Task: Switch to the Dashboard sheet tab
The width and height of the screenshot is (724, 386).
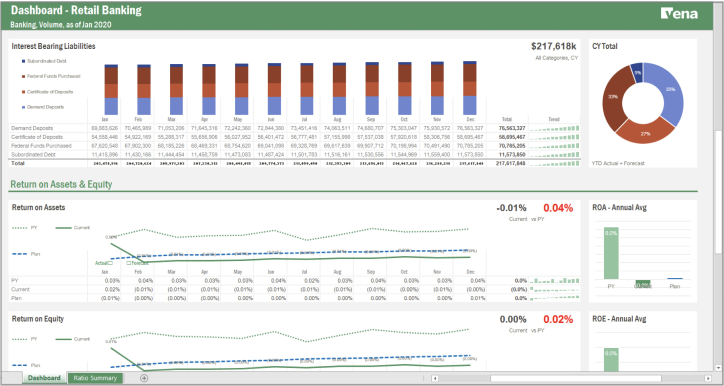Action: [44, 378]
